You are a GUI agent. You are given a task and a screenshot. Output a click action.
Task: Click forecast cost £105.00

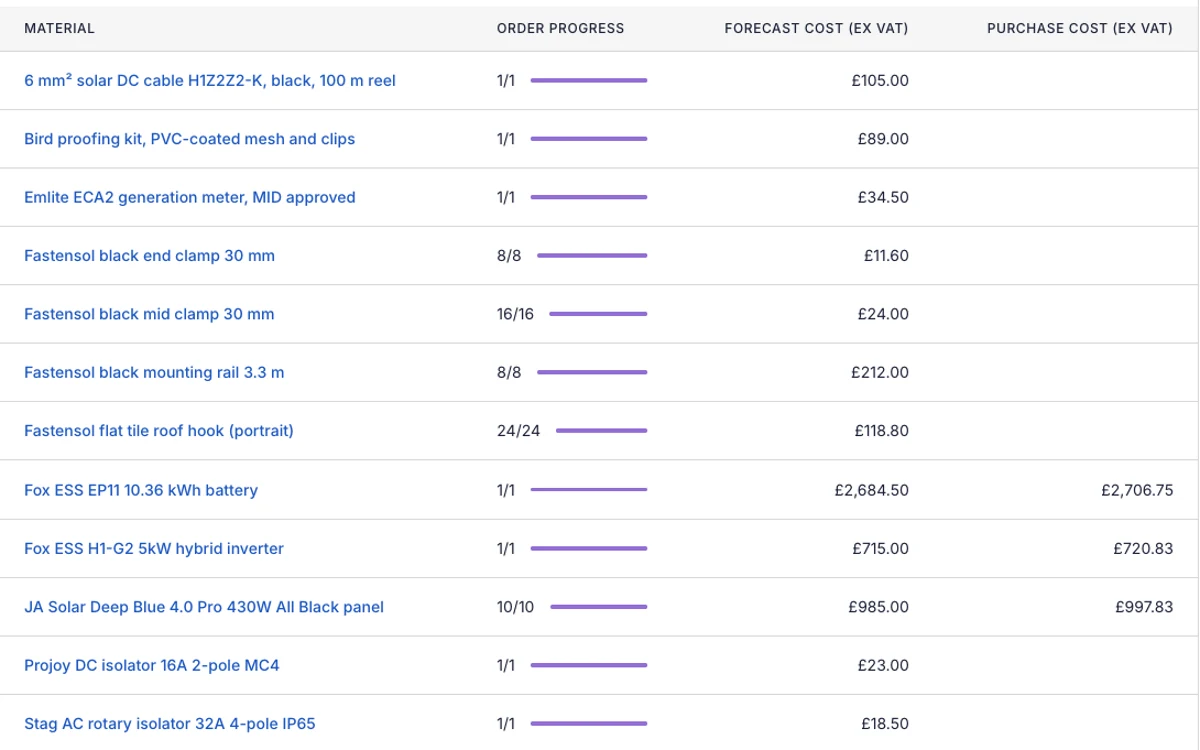tap(880, 80)
